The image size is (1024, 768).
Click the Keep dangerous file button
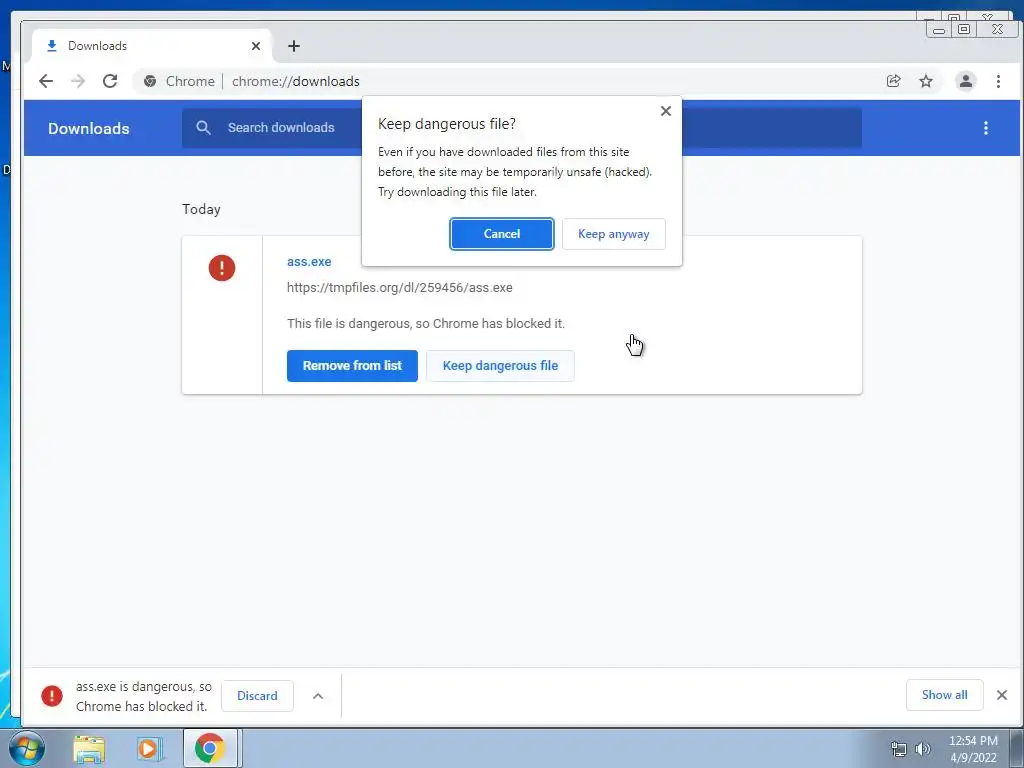click(x=500, y=366)
